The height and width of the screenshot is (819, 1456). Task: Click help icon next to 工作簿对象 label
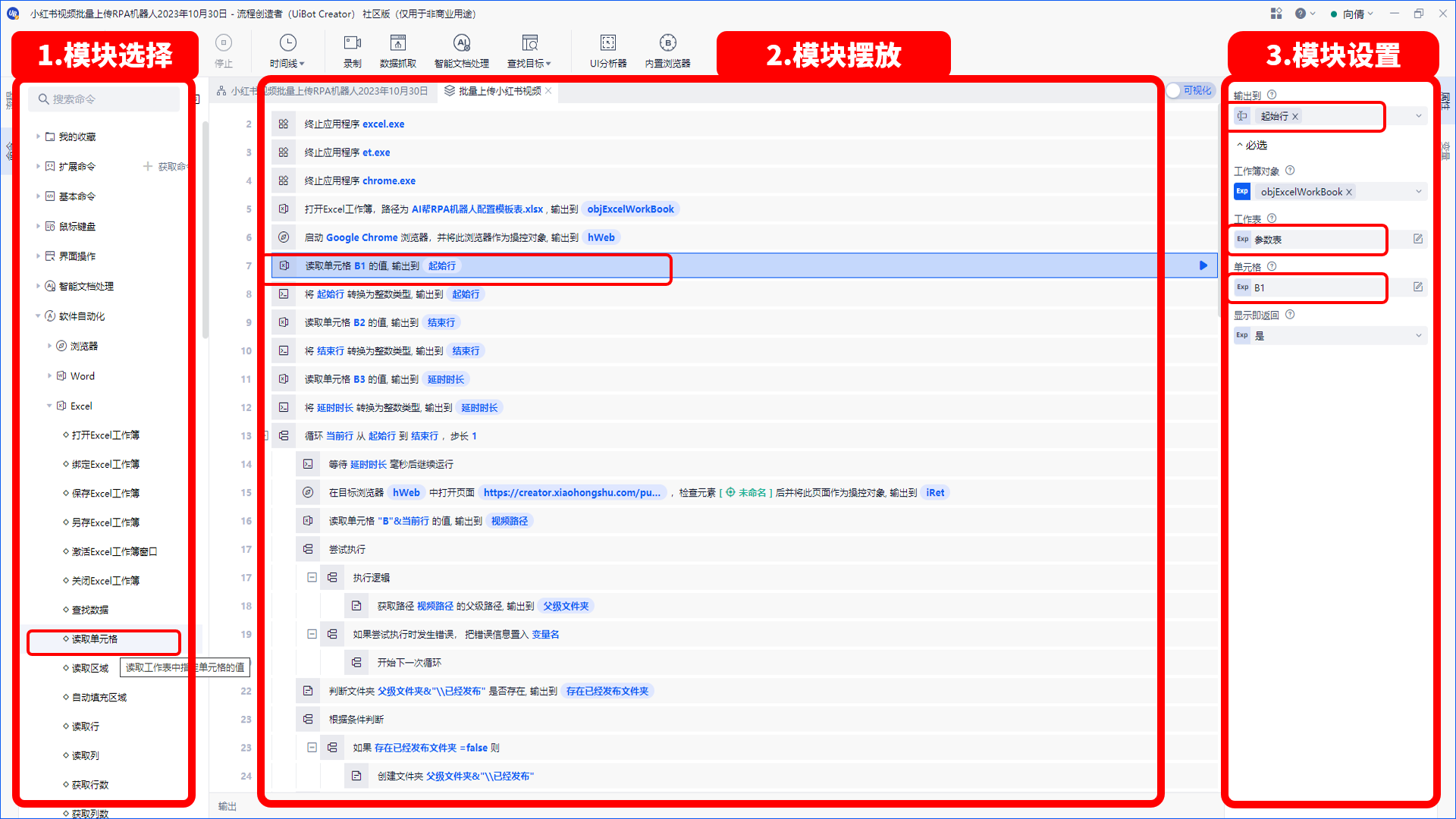click(1290, 171)
